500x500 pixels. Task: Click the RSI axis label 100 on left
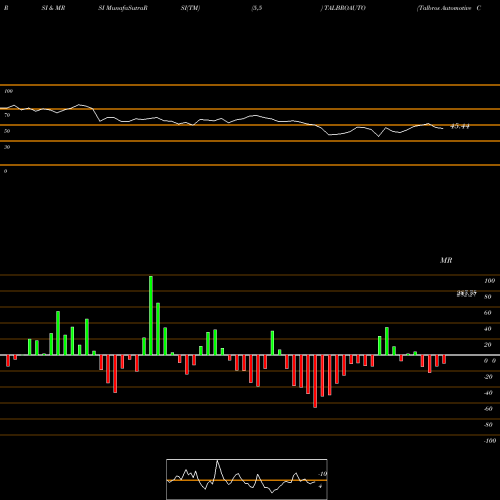pos(8,91)
